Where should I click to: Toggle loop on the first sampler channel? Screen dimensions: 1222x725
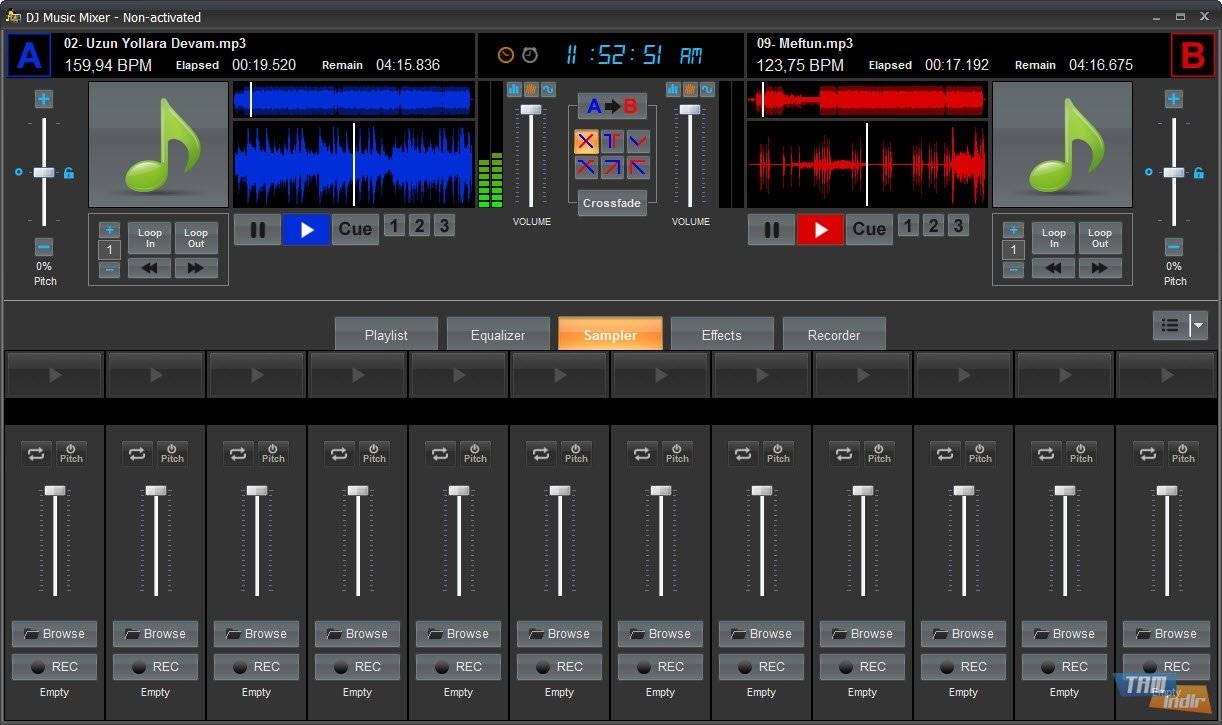[36, 453]
